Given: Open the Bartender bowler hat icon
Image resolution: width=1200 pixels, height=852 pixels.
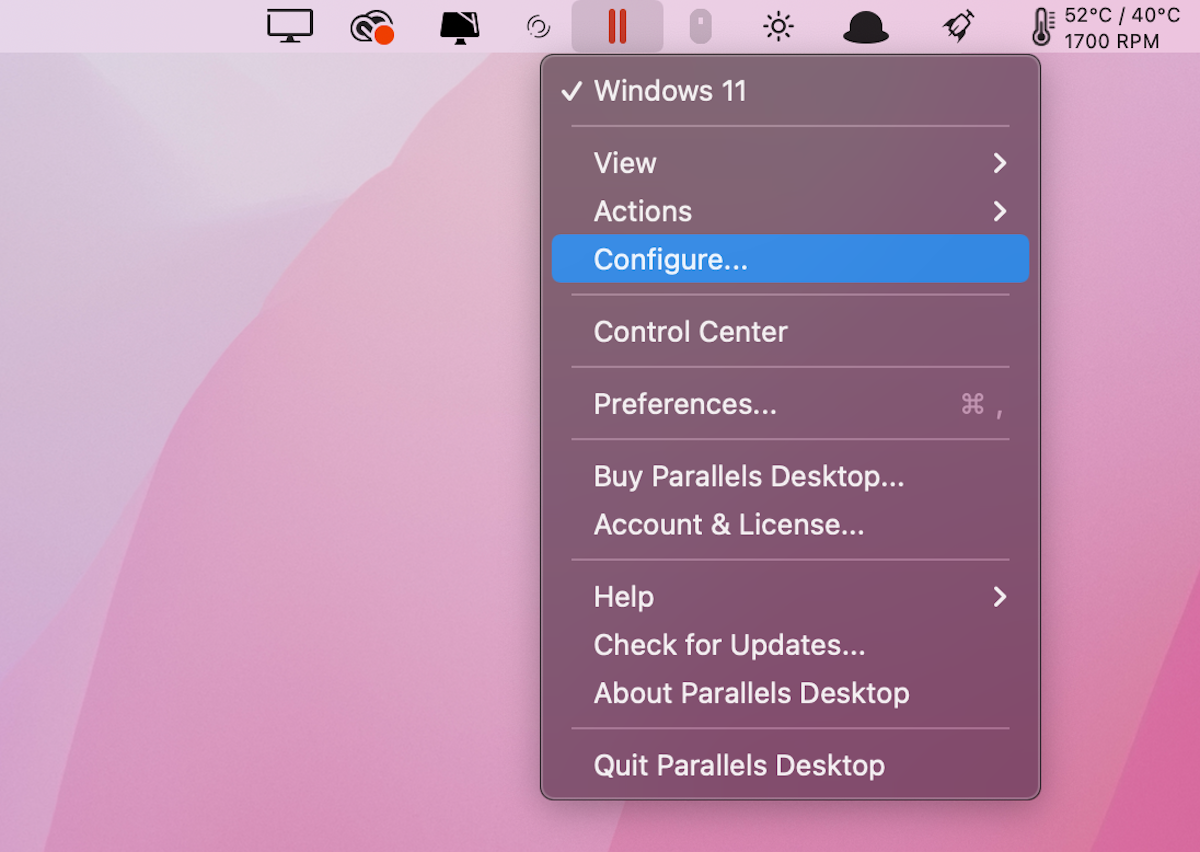Looking at the screenshot, I should [x=864, y=24].
